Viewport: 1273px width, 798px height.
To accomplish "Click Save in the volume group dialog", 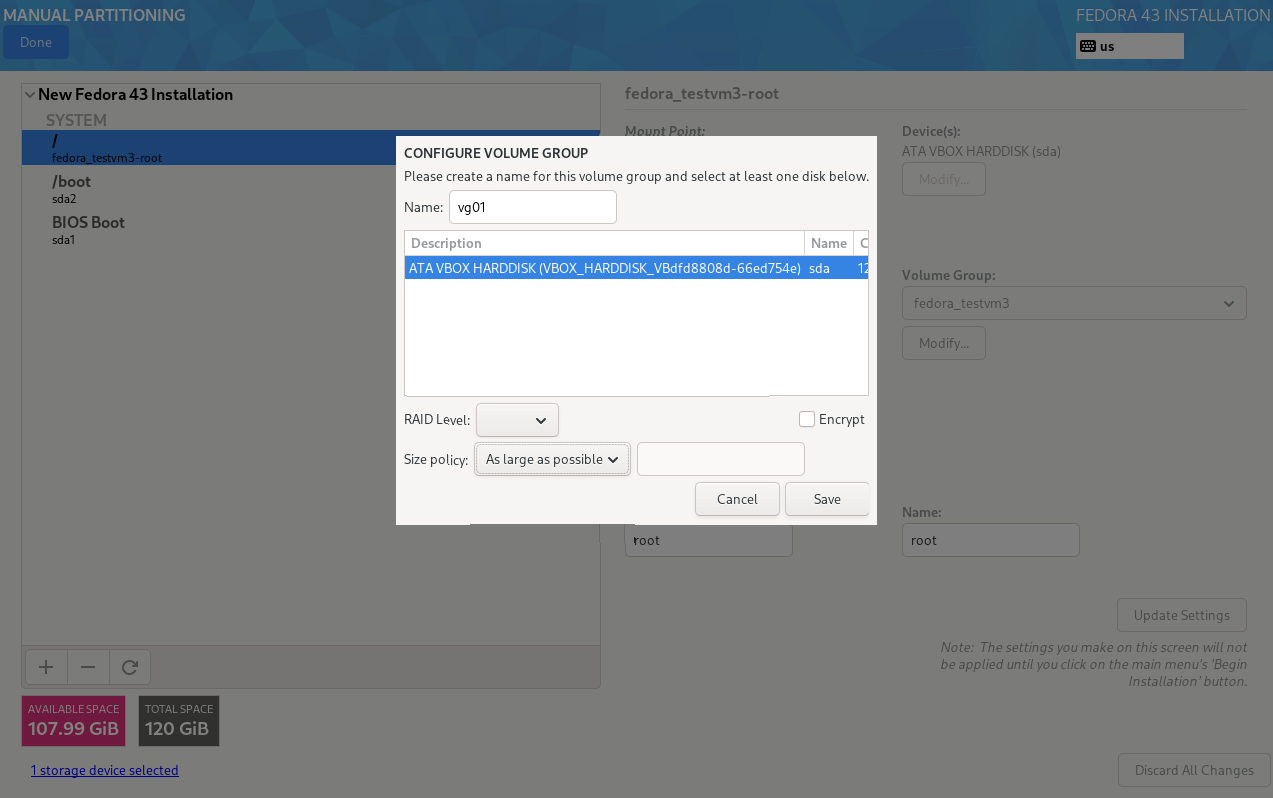I will (x=826, y=499).
